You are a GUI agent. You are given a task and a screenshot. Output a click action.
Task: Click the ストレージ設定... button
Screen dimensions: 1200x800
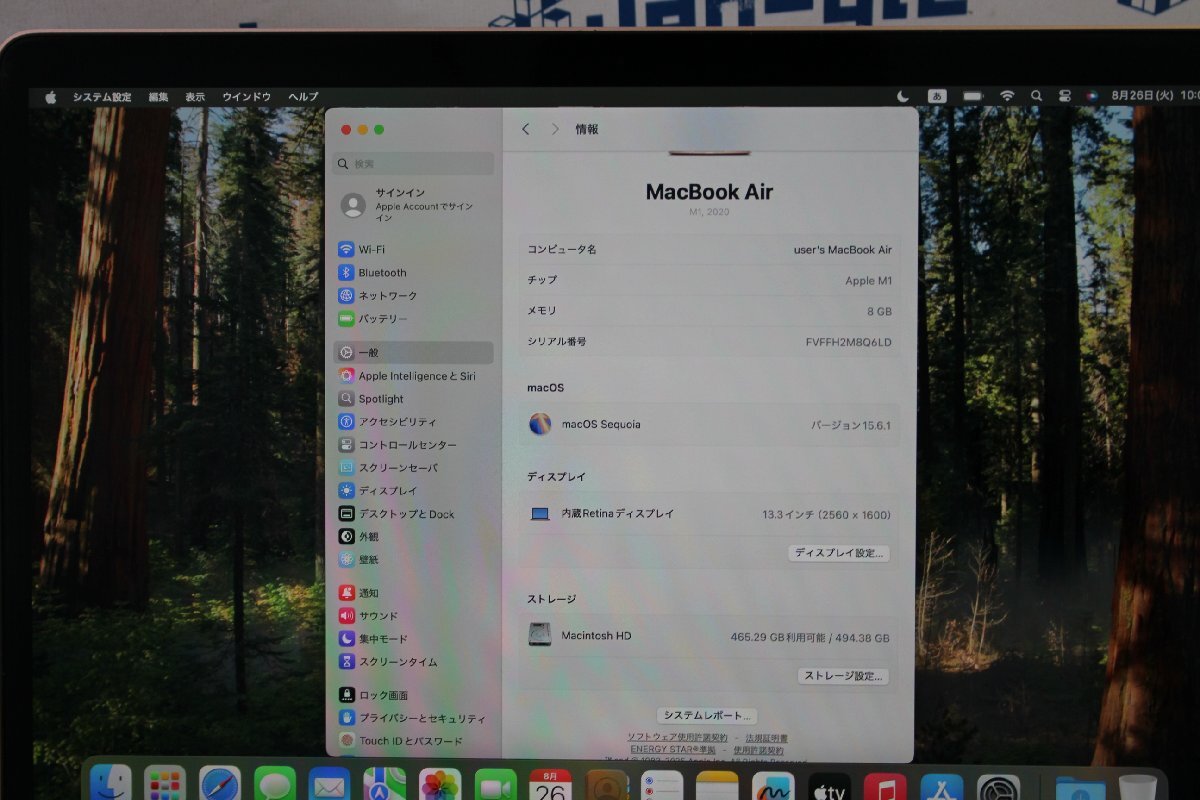coord(844,676)
